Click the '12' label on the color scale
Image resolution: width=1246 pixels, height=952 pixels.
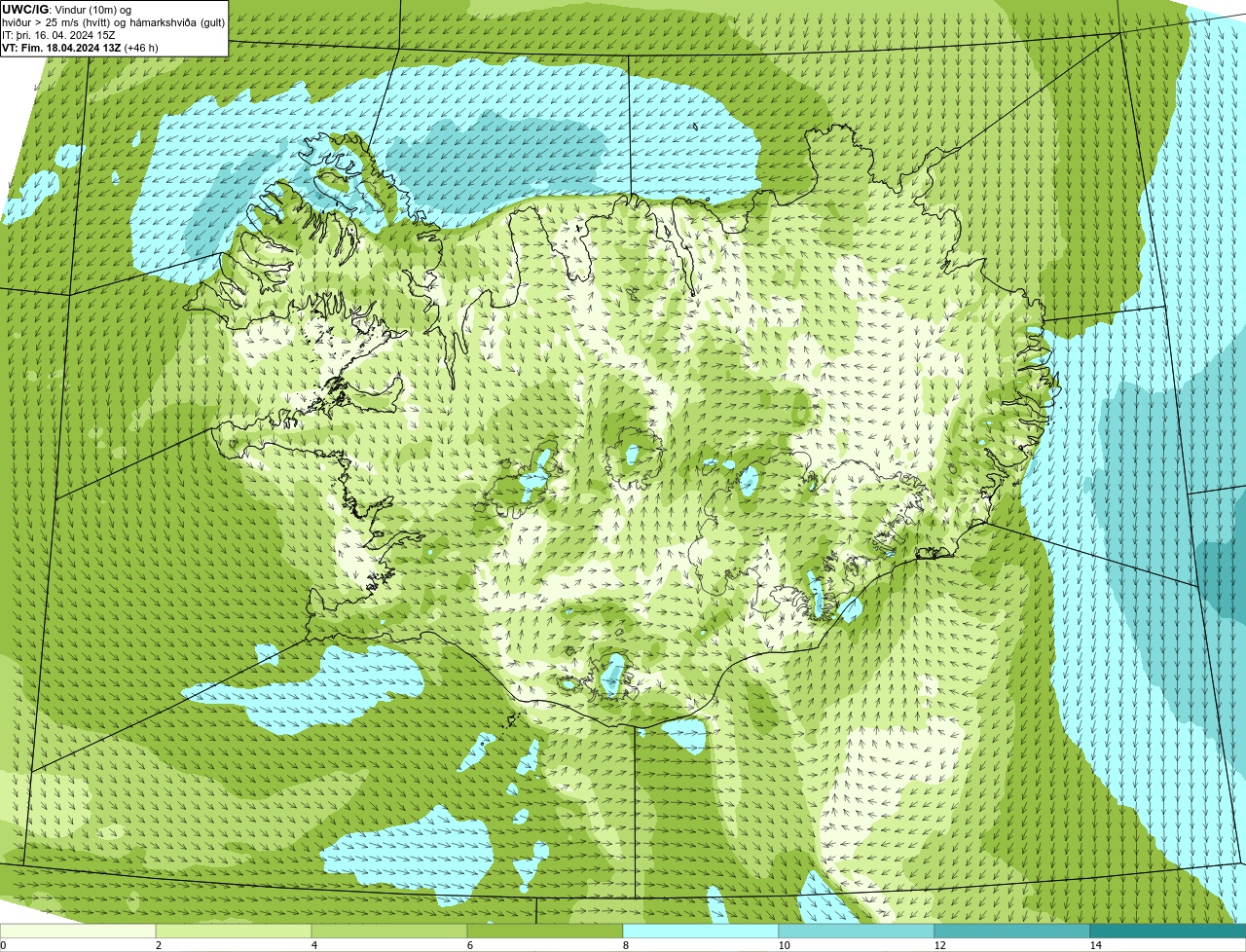tap(939, 945)
